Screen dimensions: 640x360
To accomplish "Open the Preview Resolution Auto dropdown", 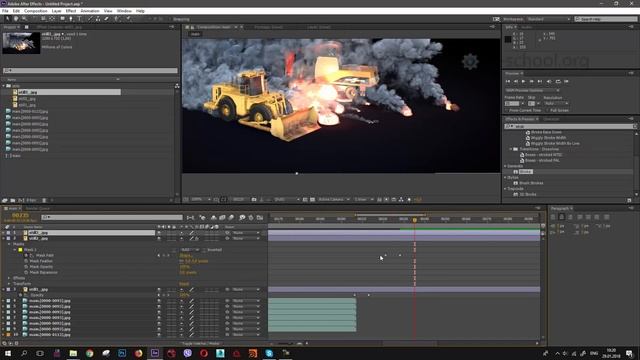I will pos(556,104).
